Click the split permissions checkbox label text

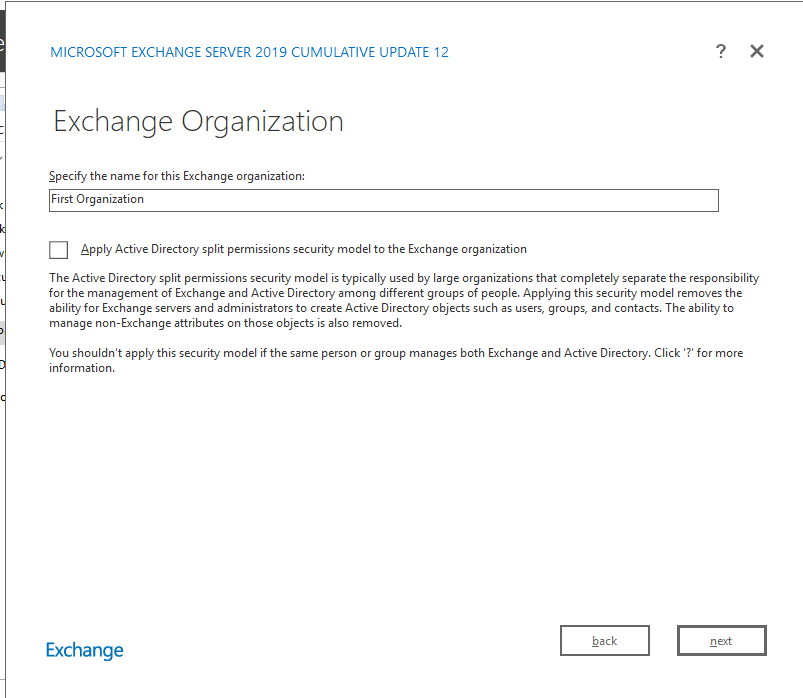304,249
